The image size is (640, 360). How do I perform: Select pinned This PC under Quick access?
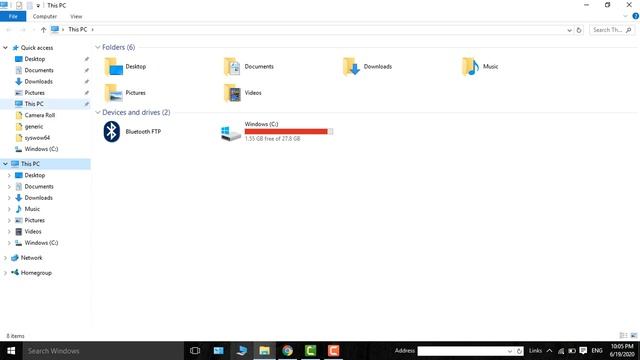coord(34,104)
